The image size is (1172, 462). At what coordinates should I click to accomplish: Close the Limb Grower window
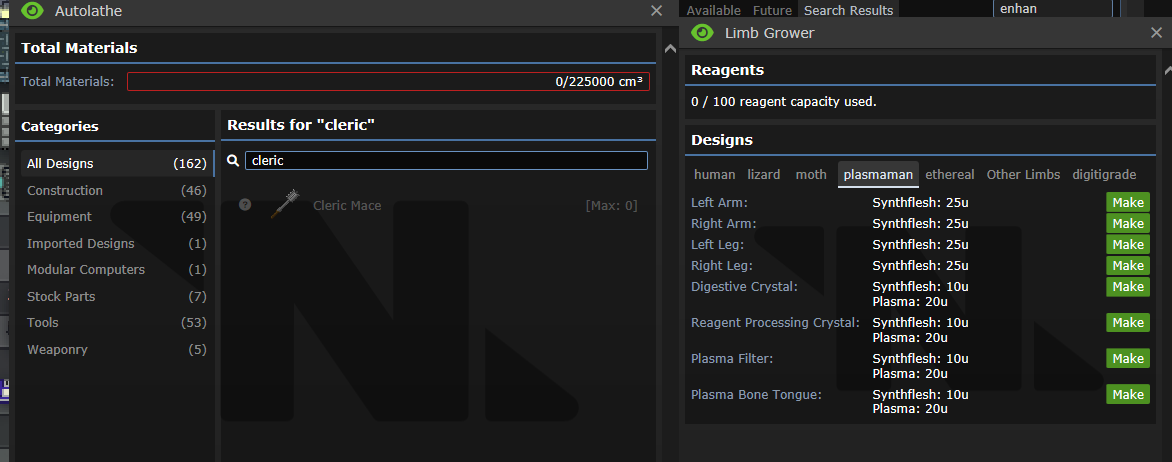pos(1156,33)
